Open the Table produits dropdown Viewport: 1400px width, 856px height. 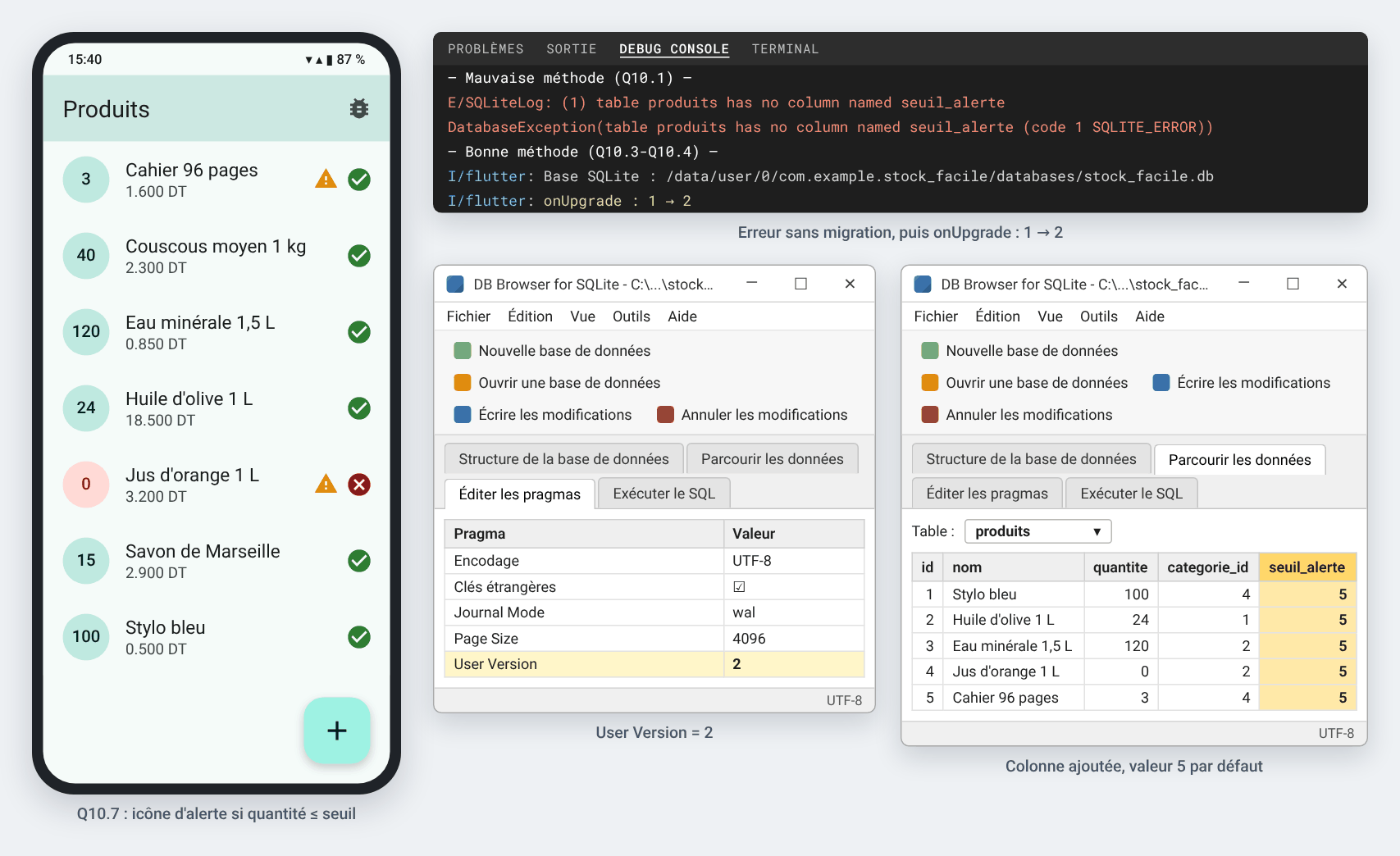(1037, 531)
